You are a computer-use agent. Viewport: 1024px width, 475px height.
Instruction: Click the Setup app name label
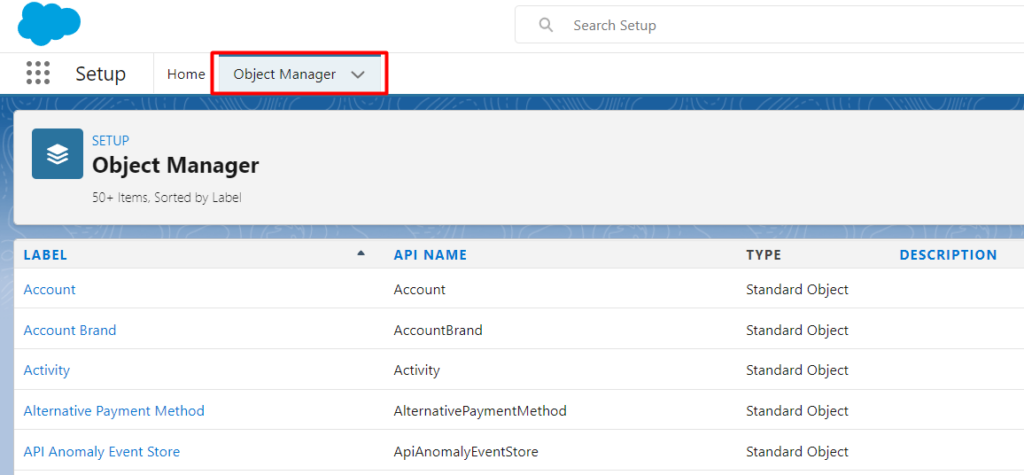101,74
